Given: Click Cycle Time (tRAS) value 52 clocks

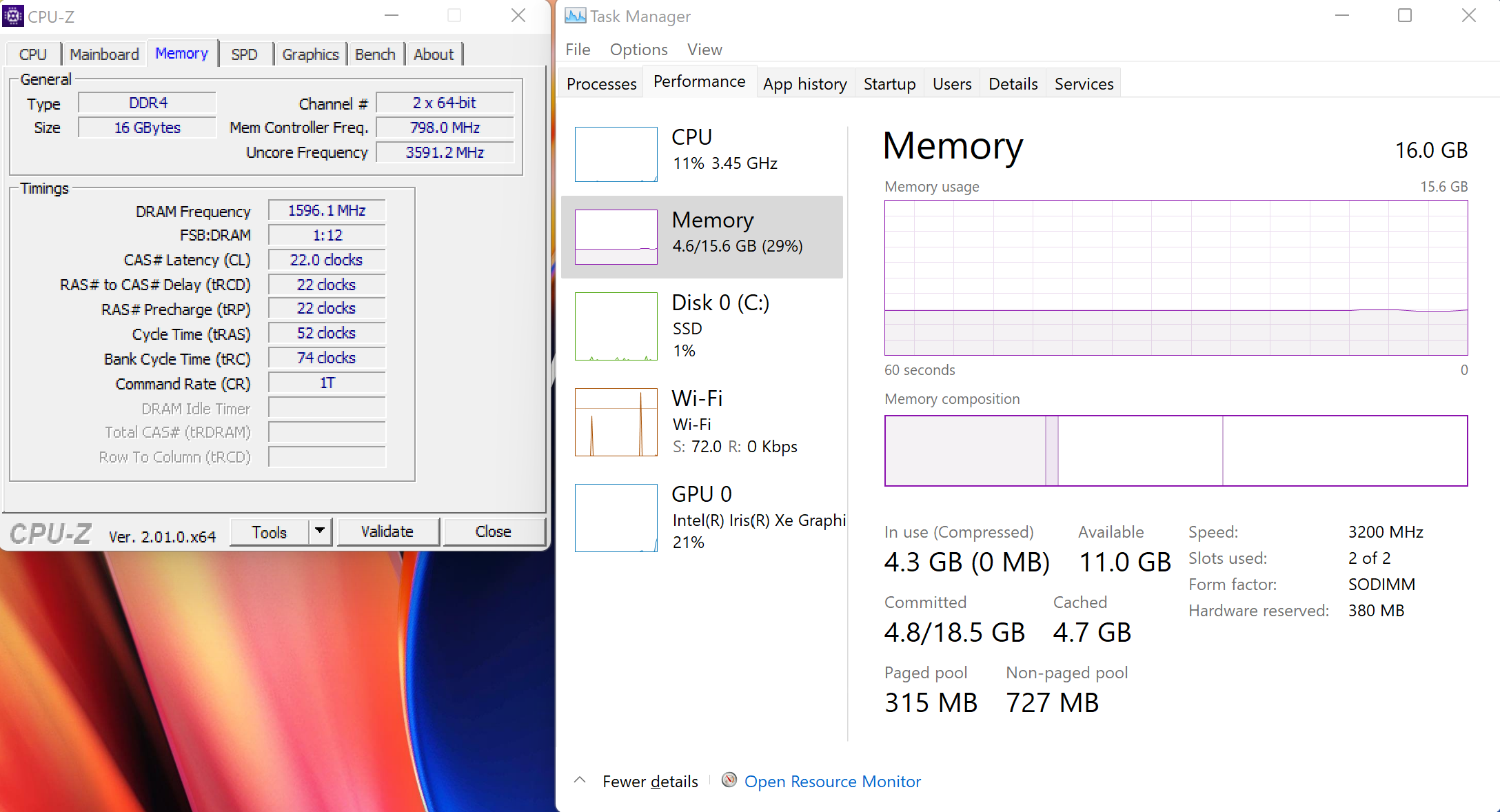Looking at the screenshot, I should pyautogui.click(x=327, y=333).
